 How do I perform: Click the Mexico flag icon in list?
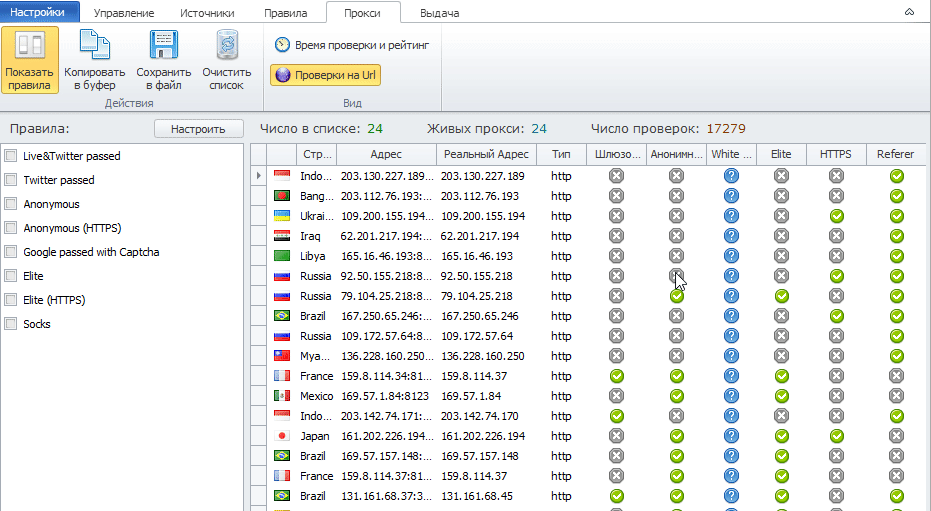point(282,396)
